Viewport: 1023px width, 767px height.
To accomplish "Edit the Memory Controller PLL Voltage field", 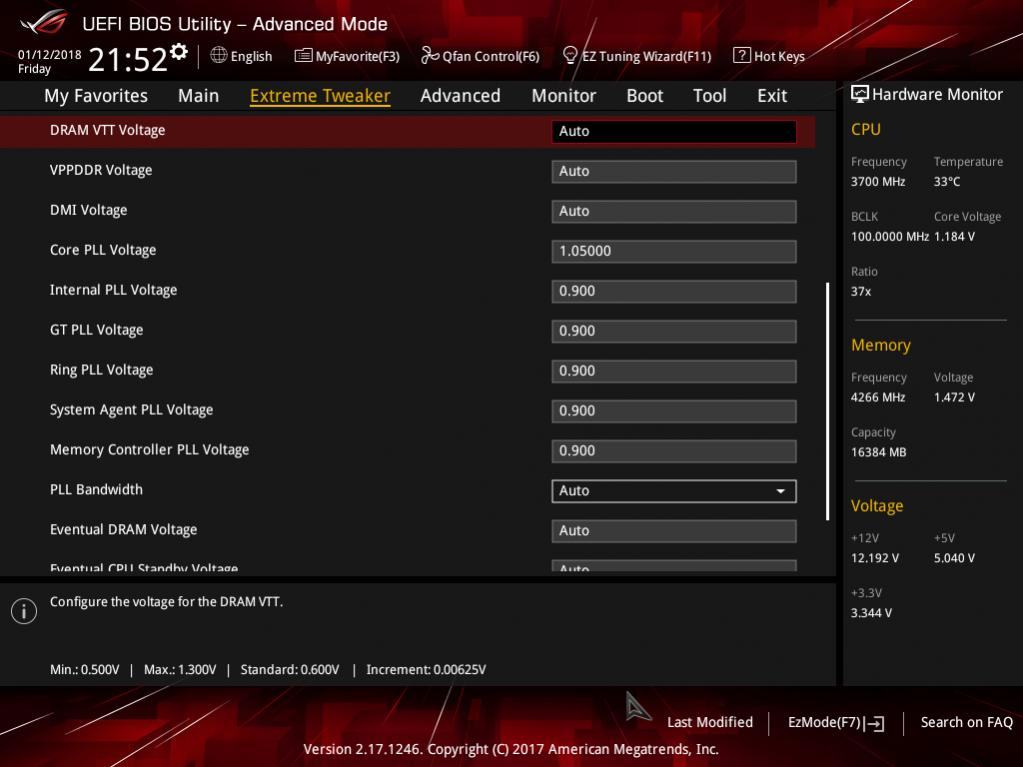I will point(673,451).
